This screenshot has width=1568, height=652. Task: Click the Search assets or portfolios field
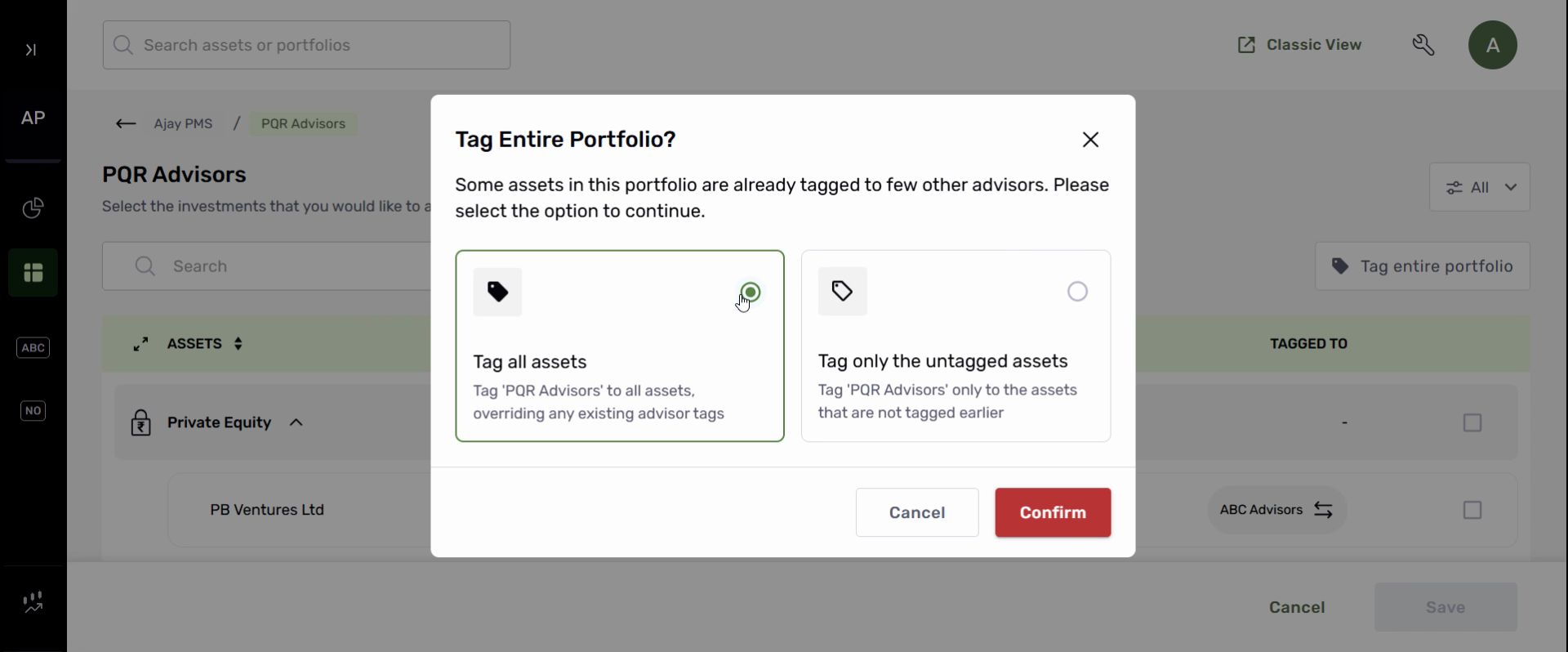306,45
